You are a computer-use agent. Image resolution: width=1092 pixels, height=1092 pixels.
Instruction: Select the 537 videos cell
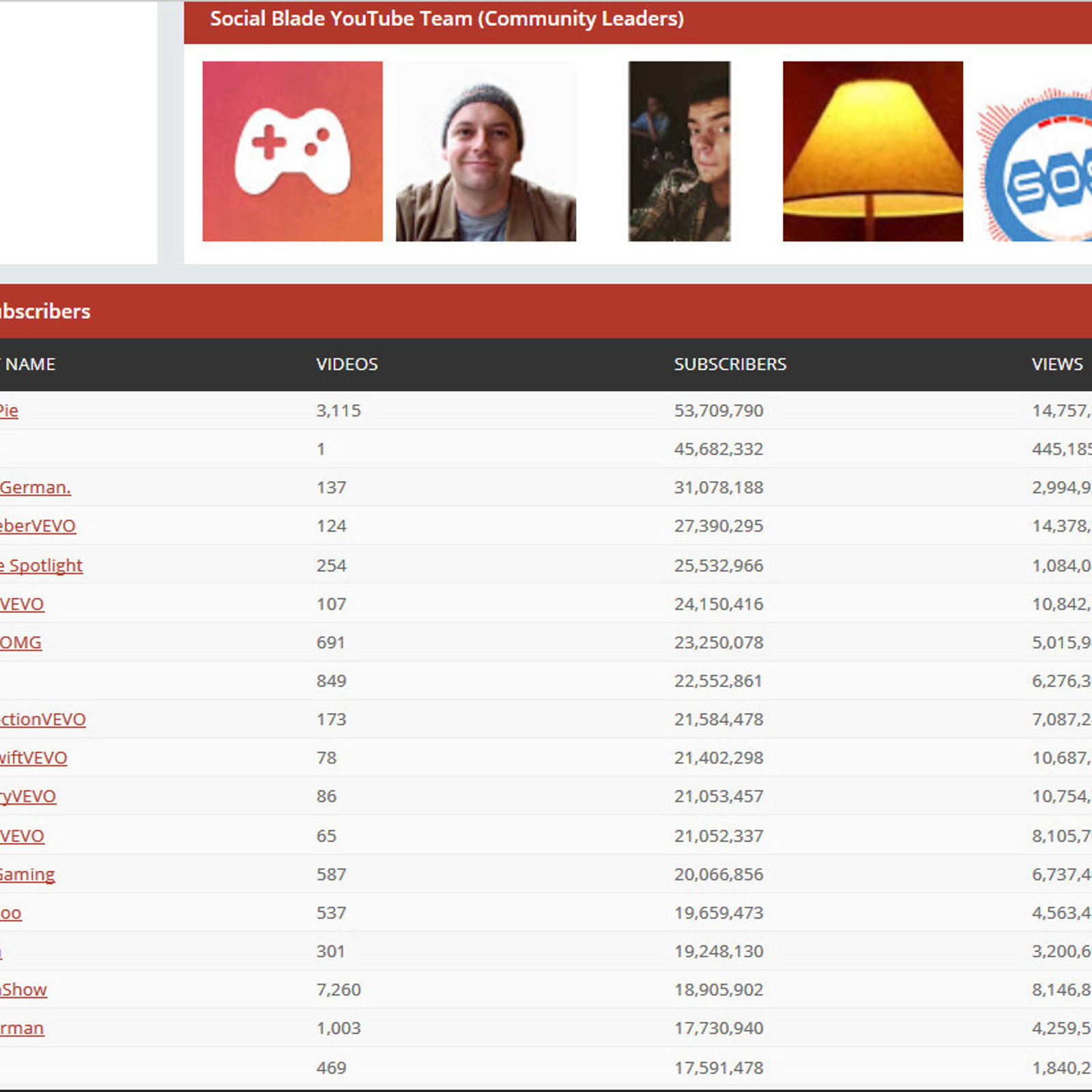tap(331, 913)
